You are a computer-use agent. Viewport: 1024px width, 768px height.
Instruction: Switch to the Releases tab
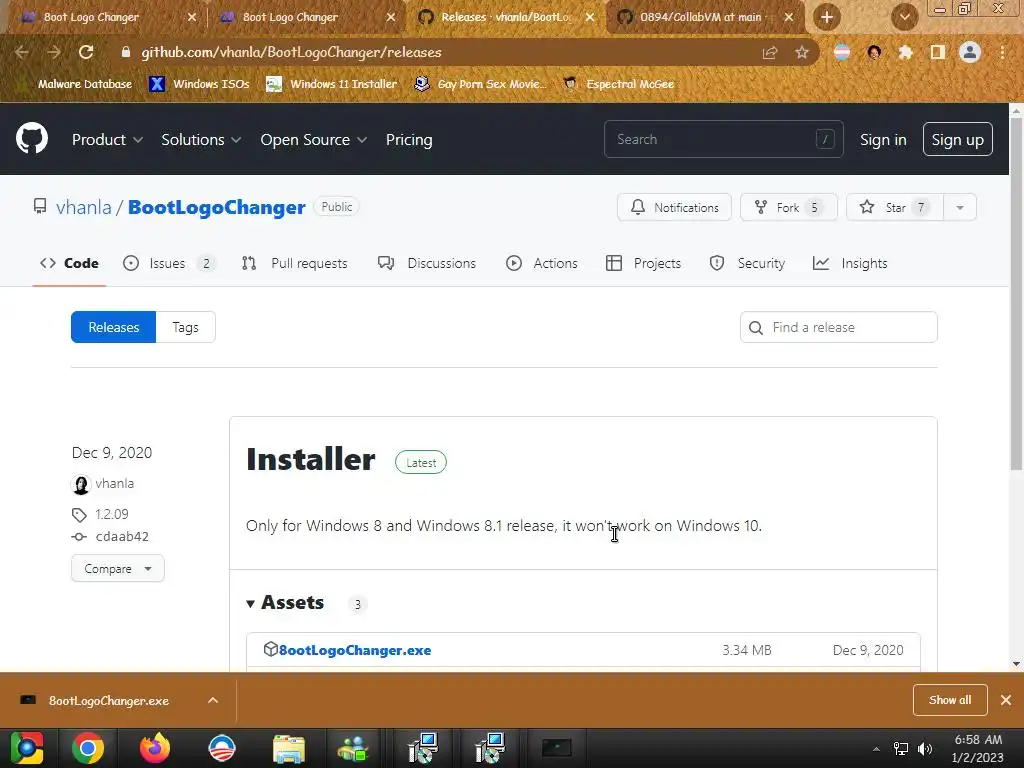point(114,327)
